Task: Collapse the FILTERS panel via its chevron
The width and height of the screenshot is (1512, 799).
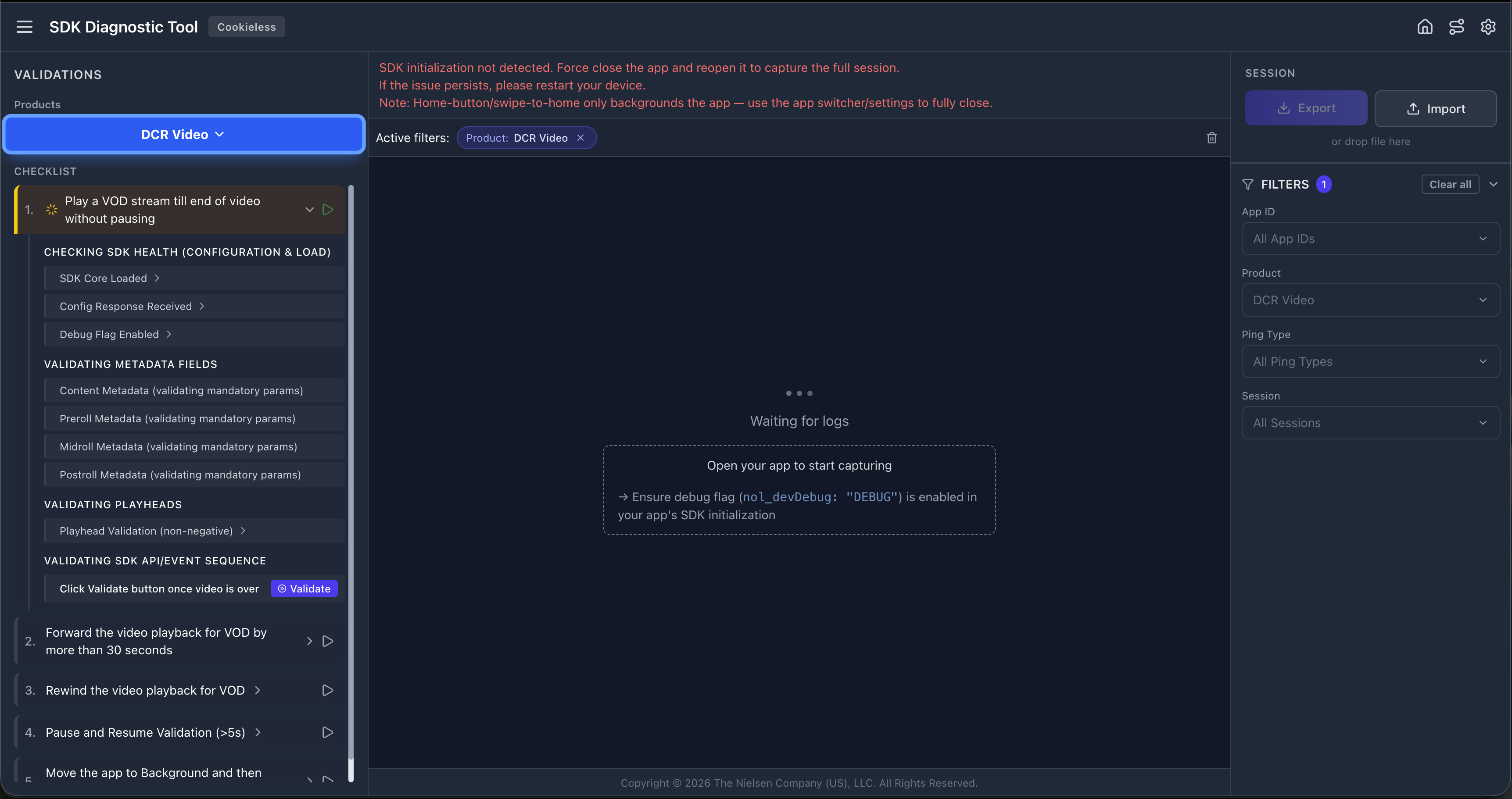Action: pos(1494,184)
